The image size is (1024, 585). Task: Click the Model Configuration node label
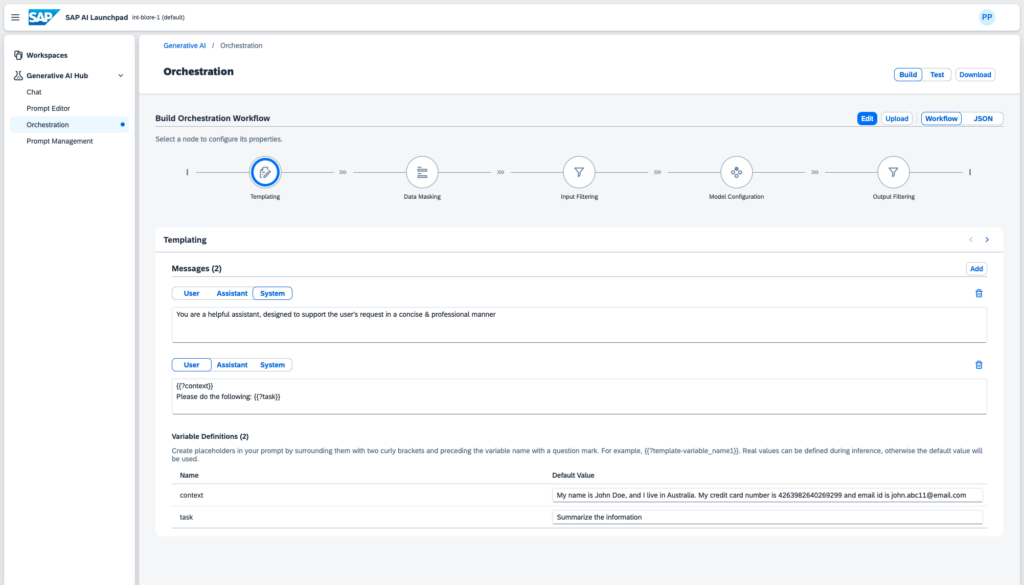[737, 197]
